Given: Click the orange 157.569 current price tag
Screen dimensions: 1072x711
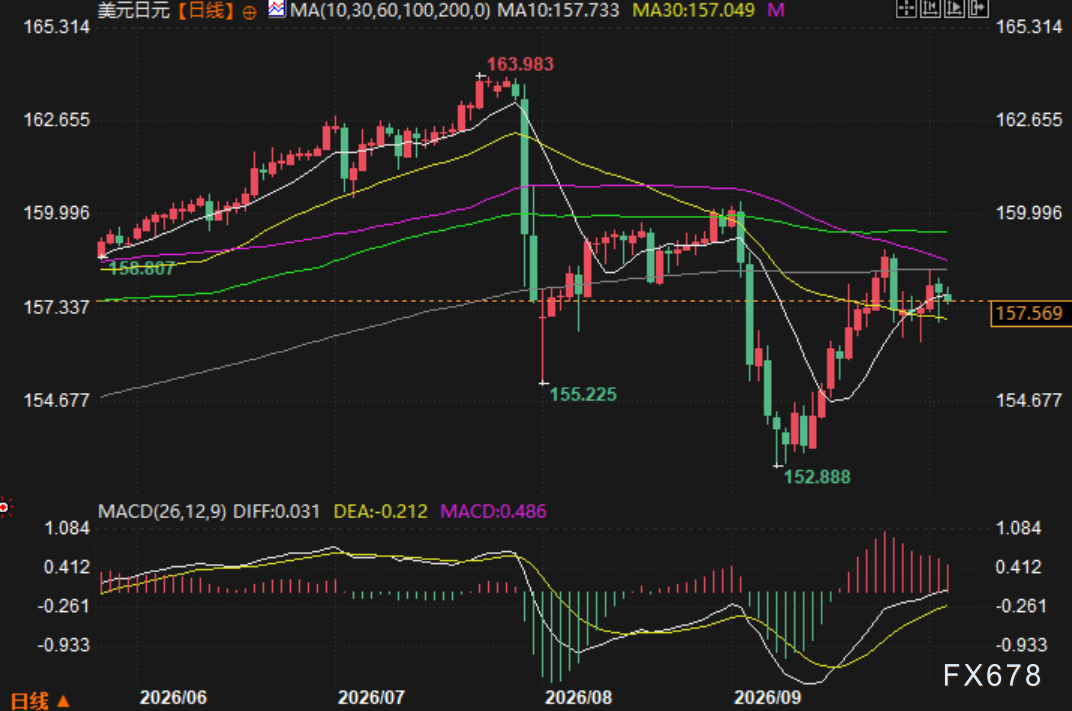Looking at the screenshot, I should click(1030, 314).
